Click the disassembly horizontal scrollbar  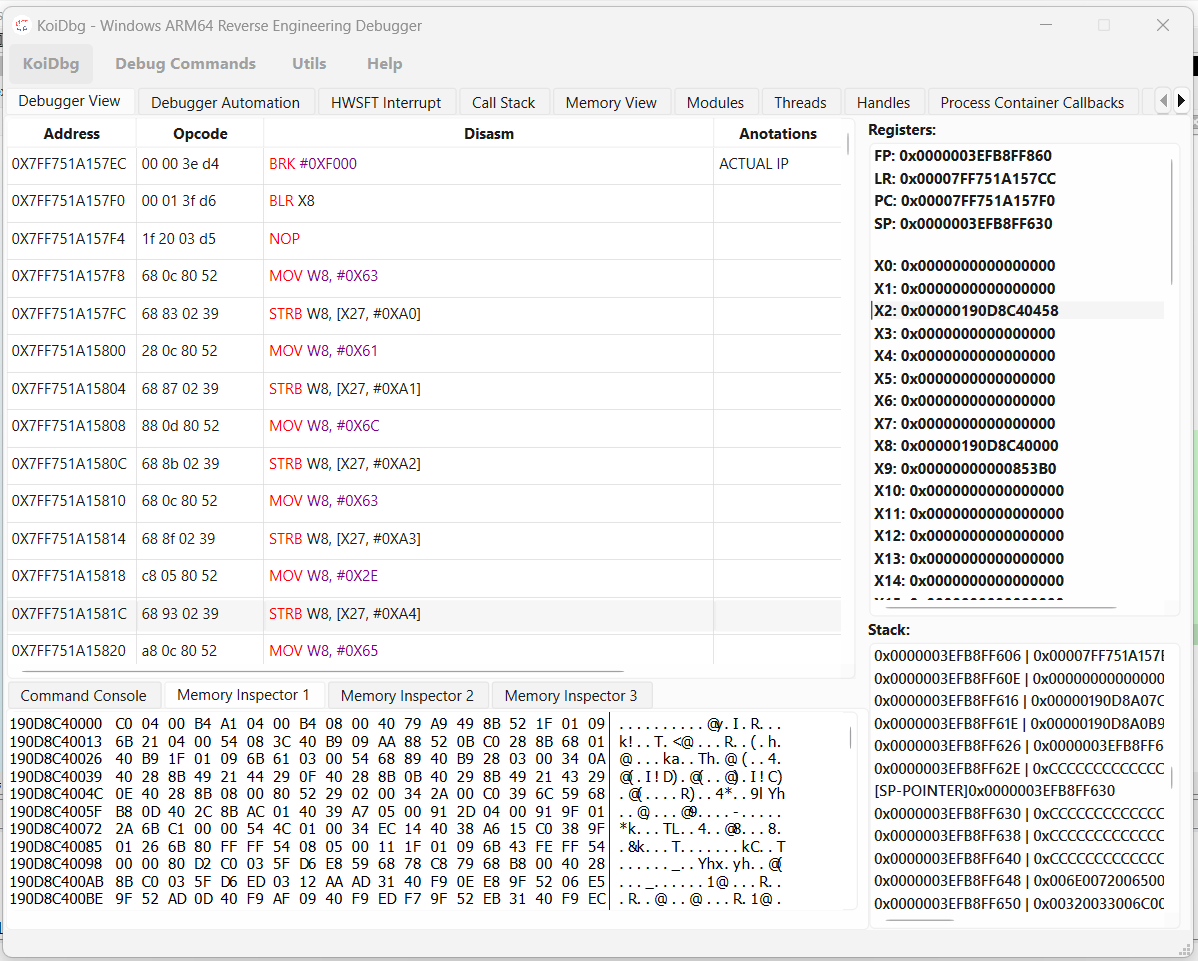pos(323,671)
